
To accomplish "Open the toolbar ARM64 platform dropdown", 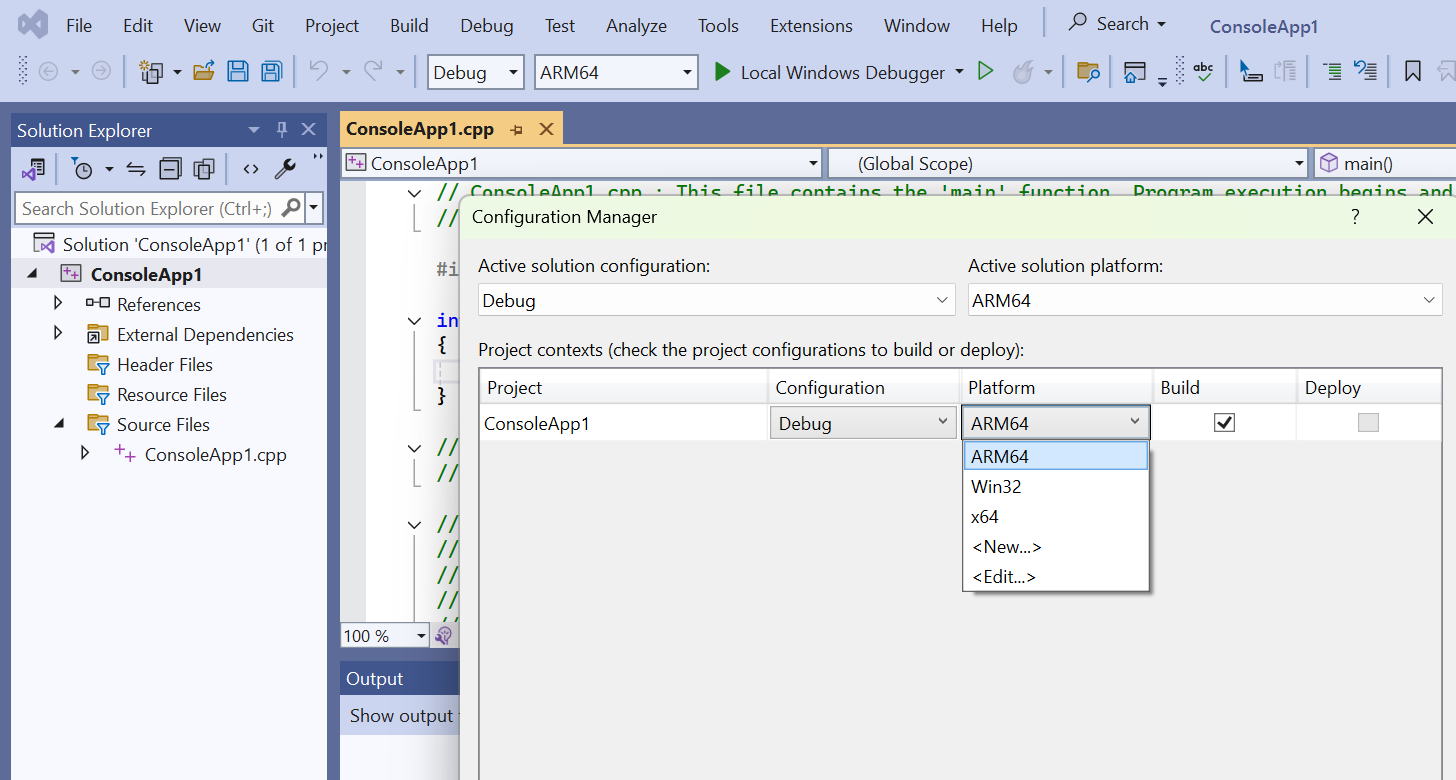I will (x=616, y=72).
